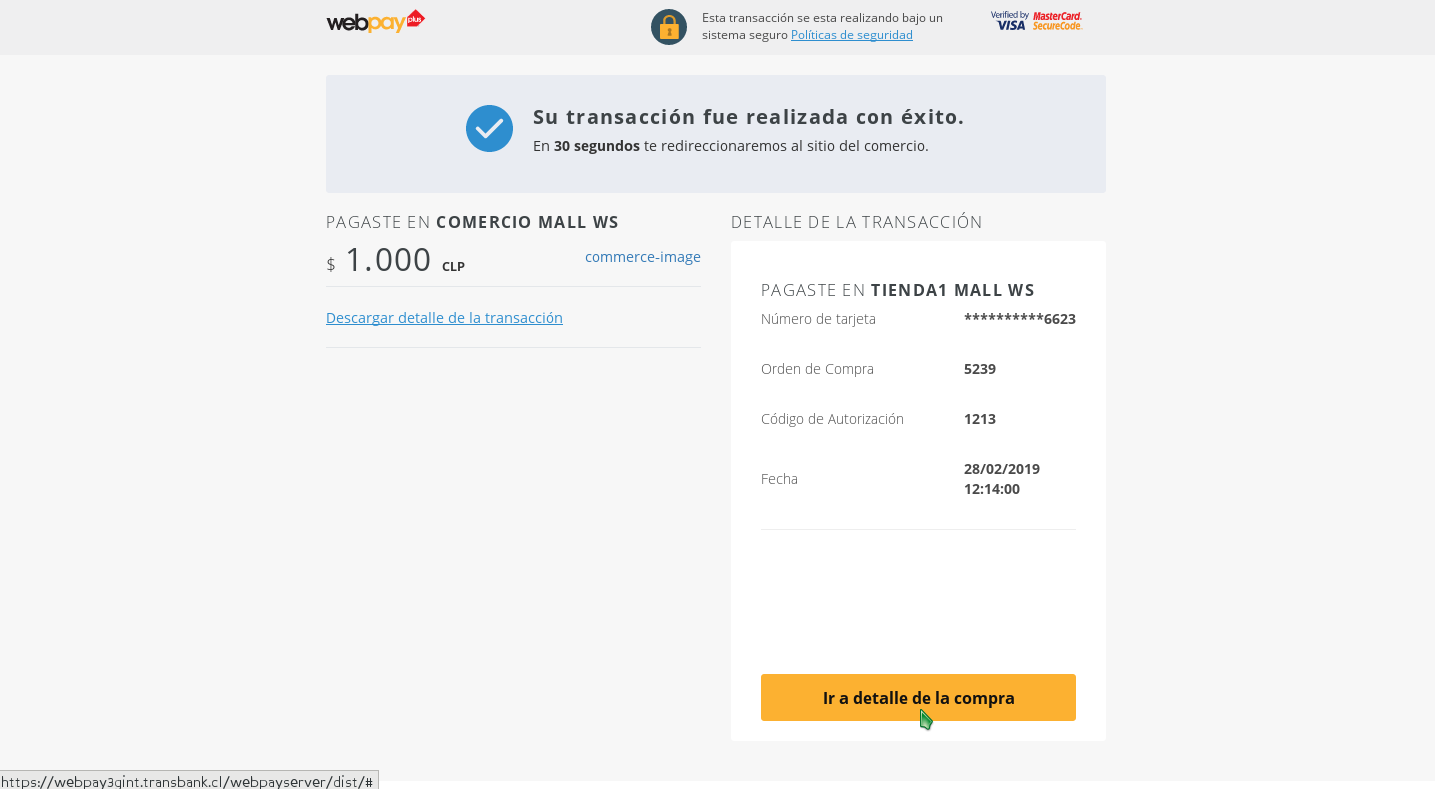The image size is (1435, 789).
Task: Select the COMERCIO MALL WS merchant name
Action: pos(527,222)
